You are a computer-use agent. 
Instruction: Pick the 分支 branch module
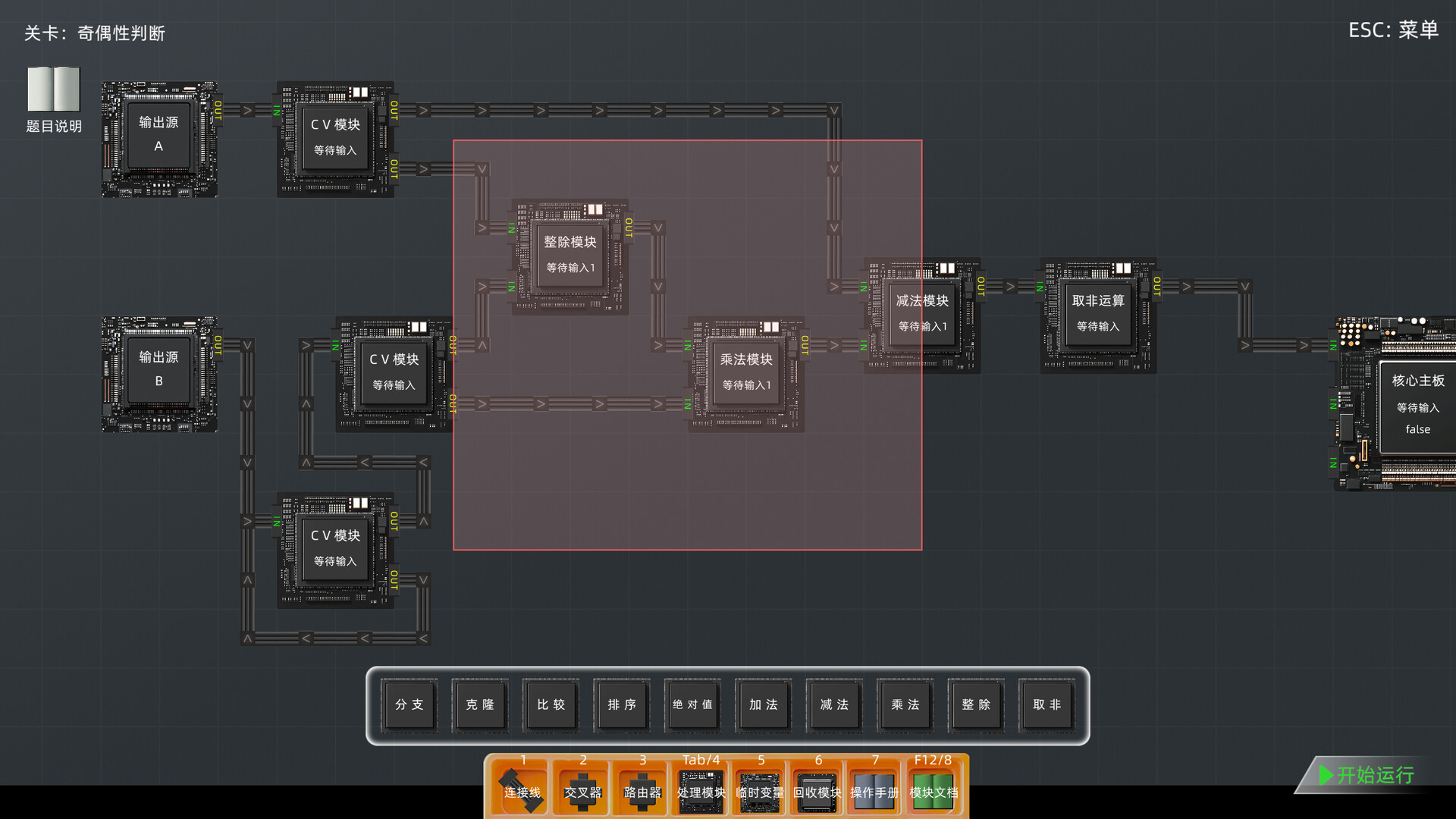[409, 705]
